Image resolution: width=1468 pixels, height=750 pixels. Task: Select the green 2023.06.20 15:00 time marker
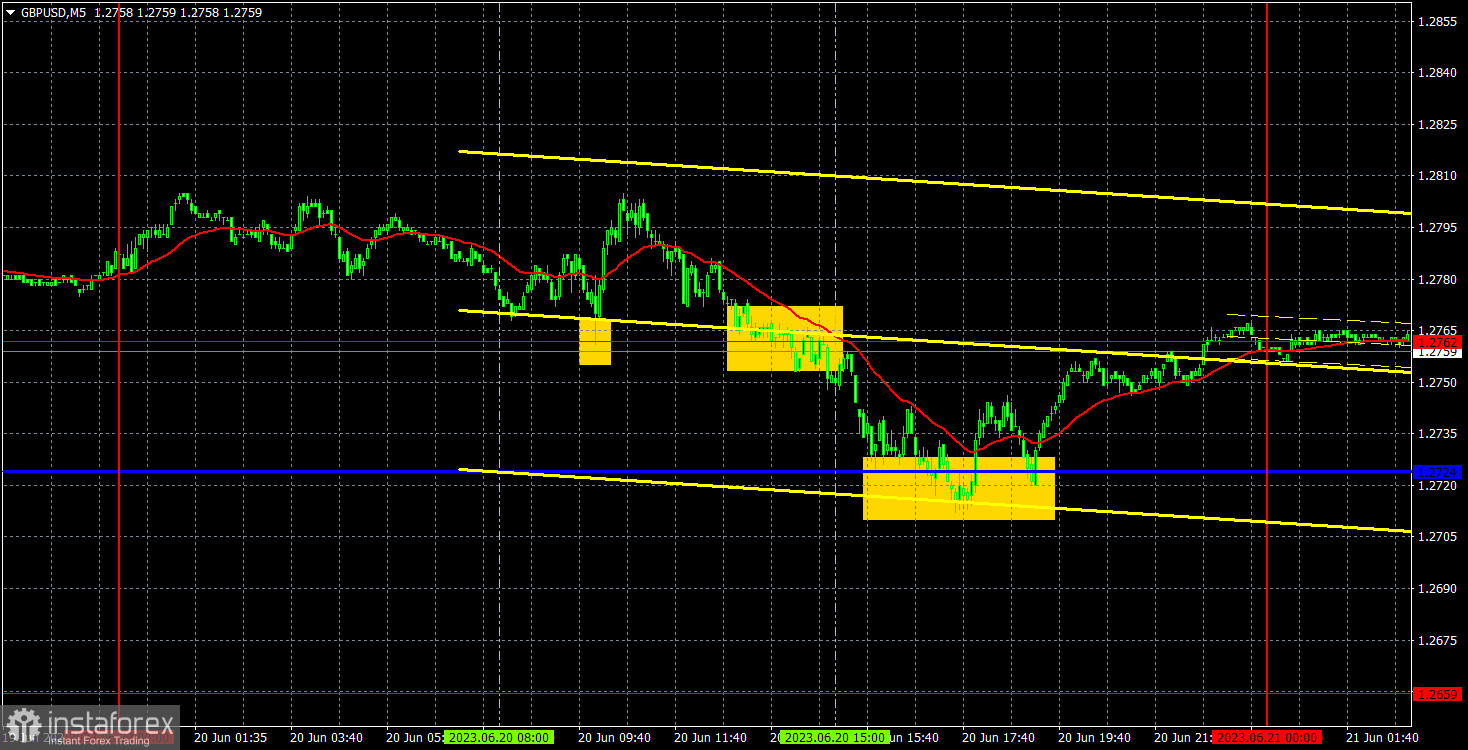point(834,737)
